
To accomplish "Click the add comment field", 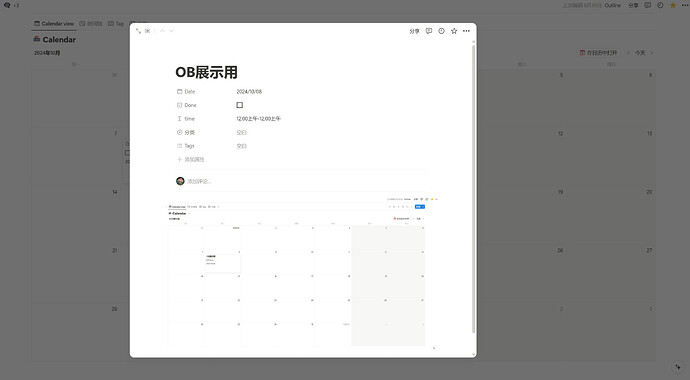I will 199,181.
